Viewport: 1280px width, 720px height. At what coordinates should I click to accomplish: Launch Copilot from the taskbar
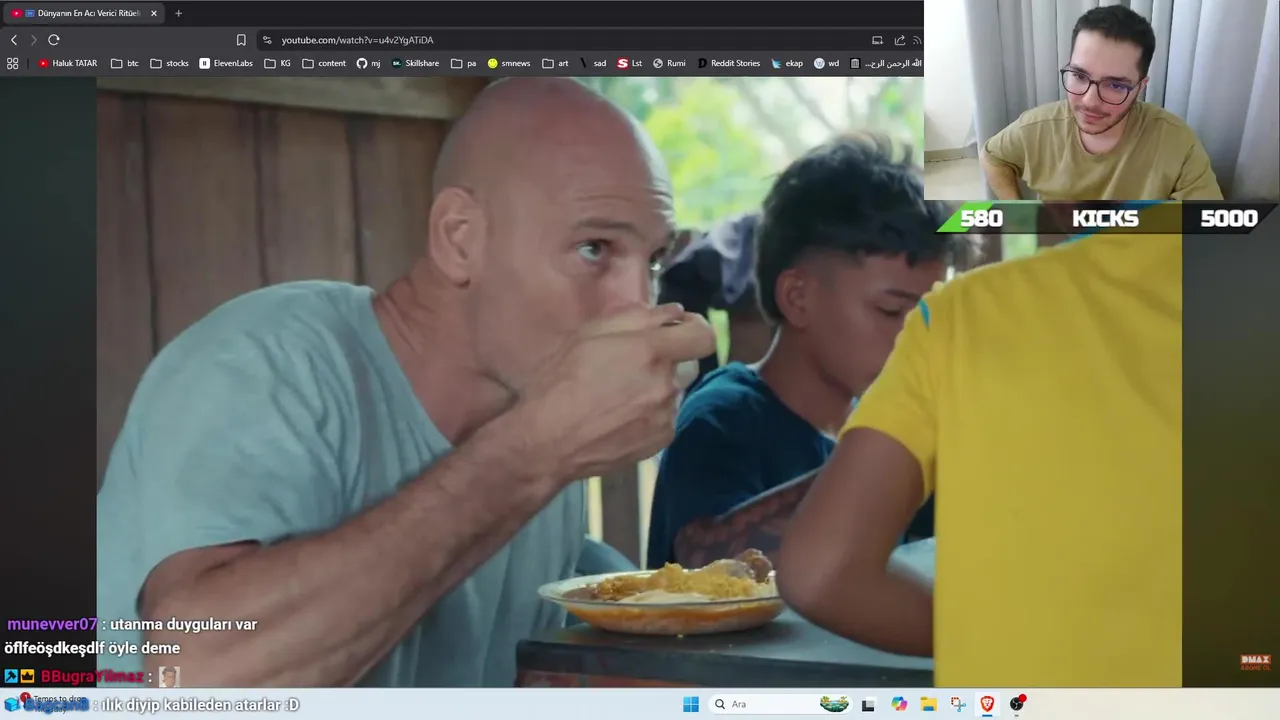pyautogui.click(x=899, y=704)
